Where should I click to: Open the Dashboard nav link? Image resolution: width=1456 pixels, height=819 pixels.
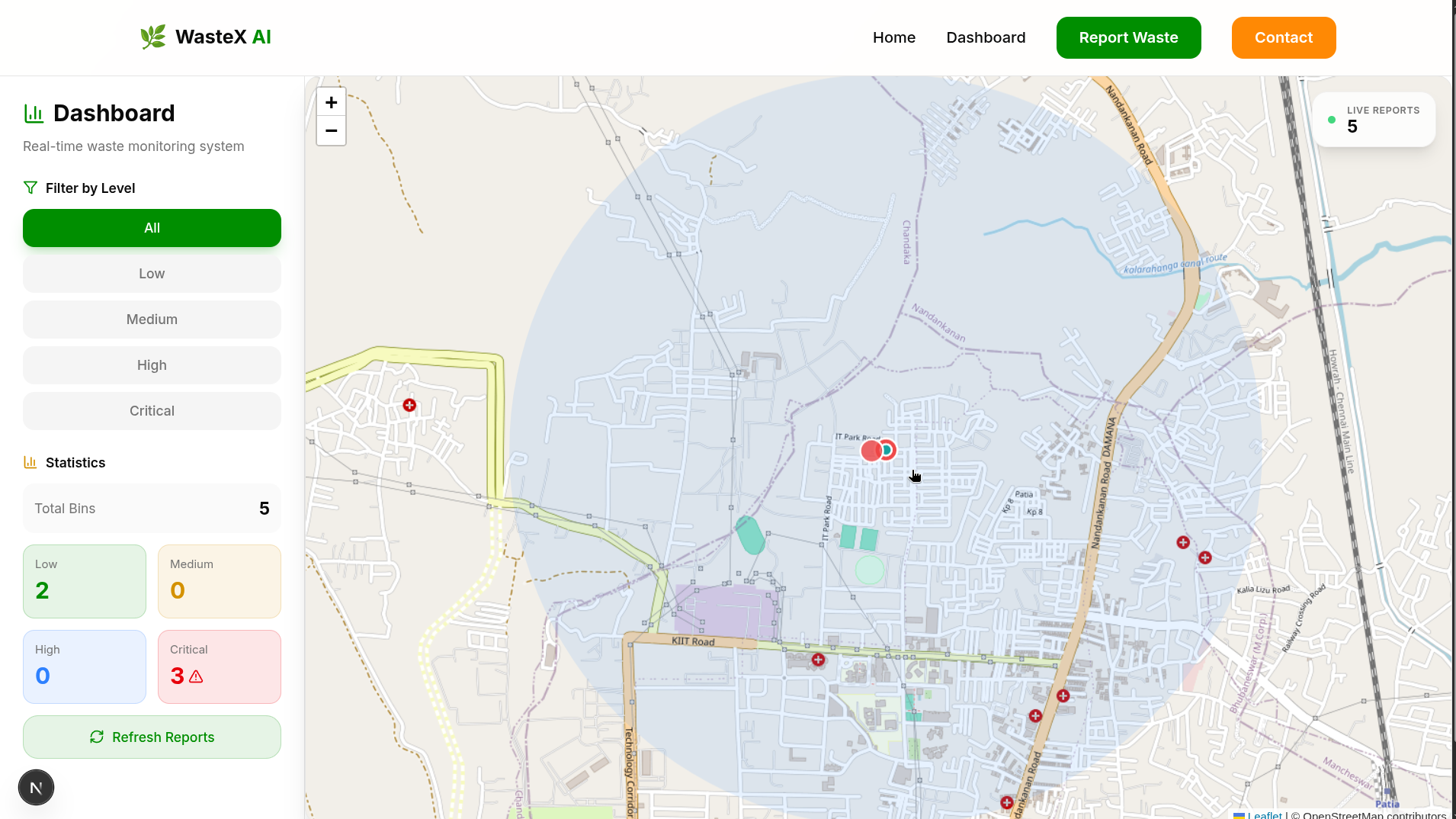[986, 37]
